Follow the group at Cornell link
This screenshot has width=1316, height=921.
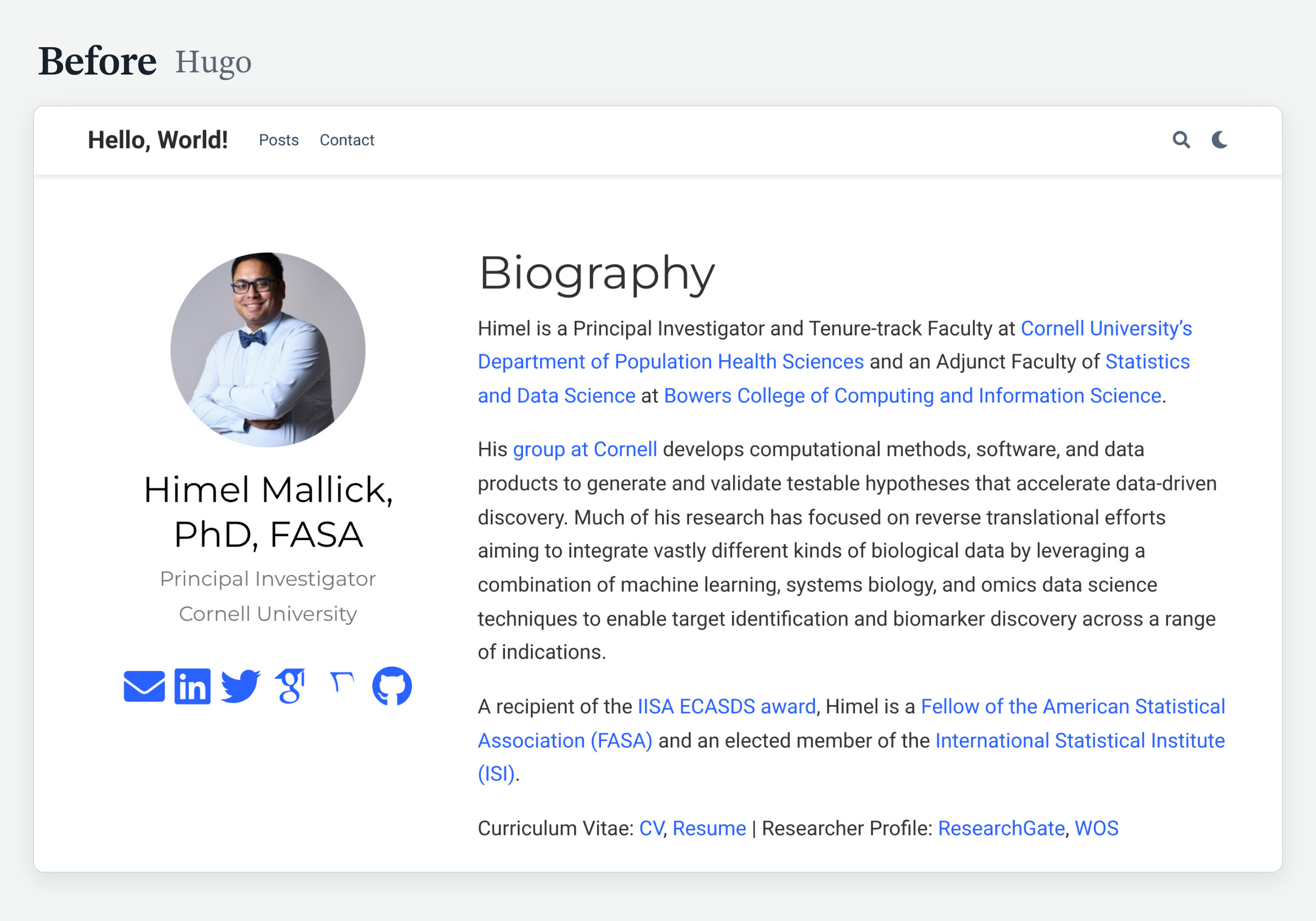[585, 450]
